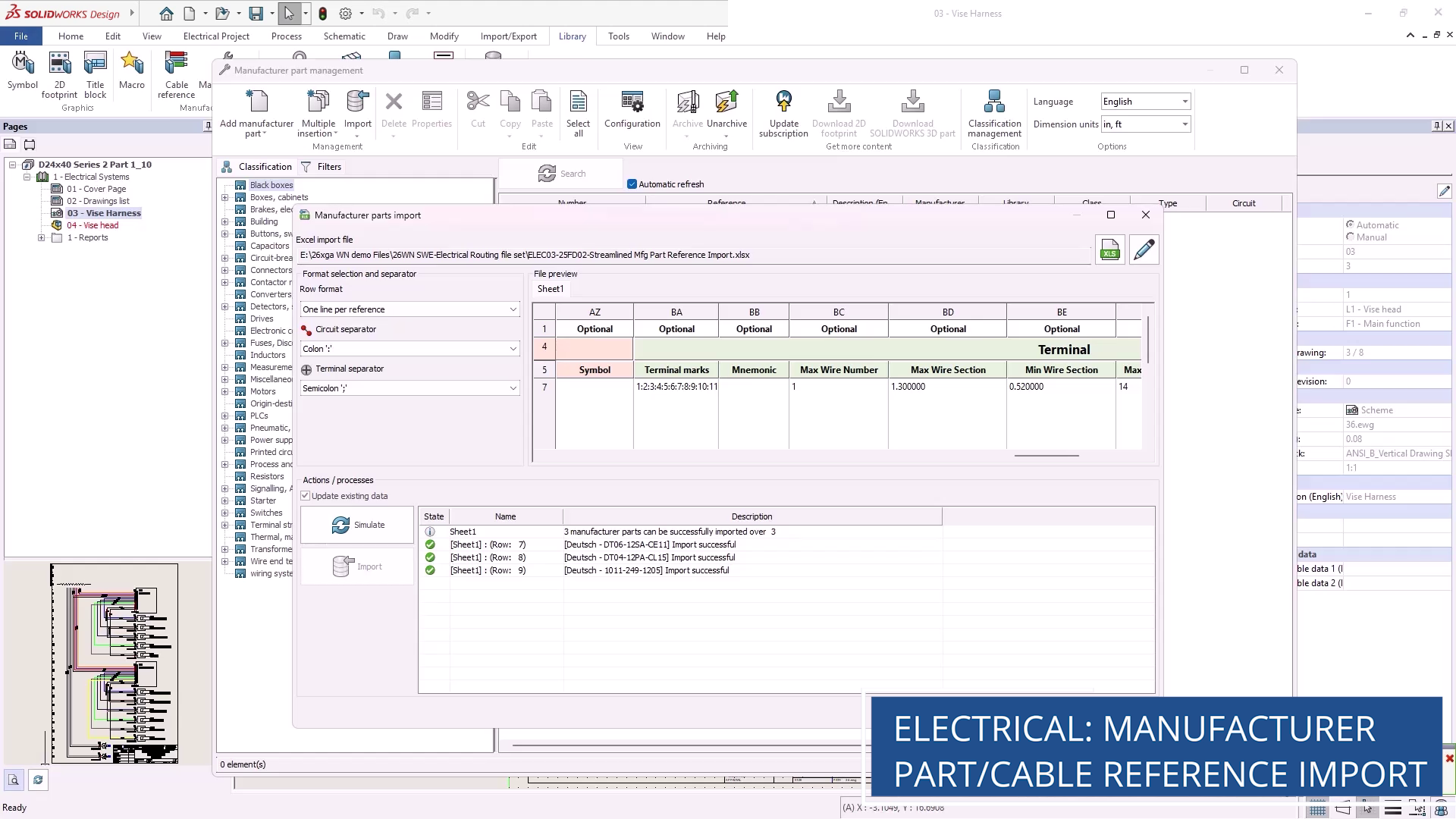This screenshot has width=1456, height=819.
Task: Click the Search button
Action: coord(561,174)
